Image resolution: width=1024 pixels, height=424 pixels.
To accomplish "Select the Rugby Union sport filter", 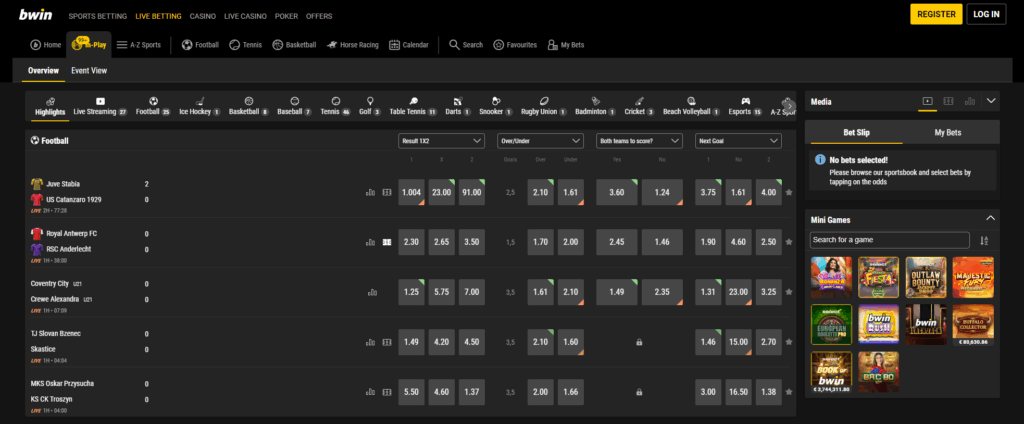I will [x=543, y=106].
